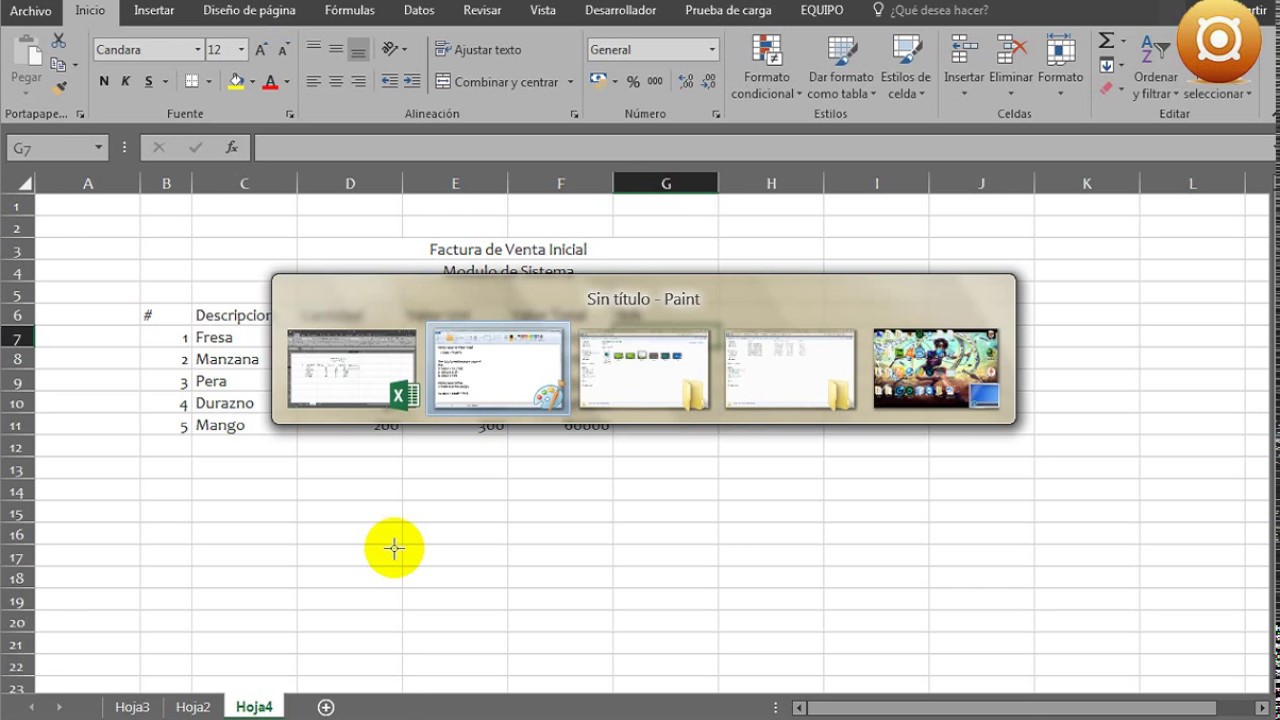Open Dar formato como tabla menu
The image size is (1280, 720).
(x=841, y=67)
